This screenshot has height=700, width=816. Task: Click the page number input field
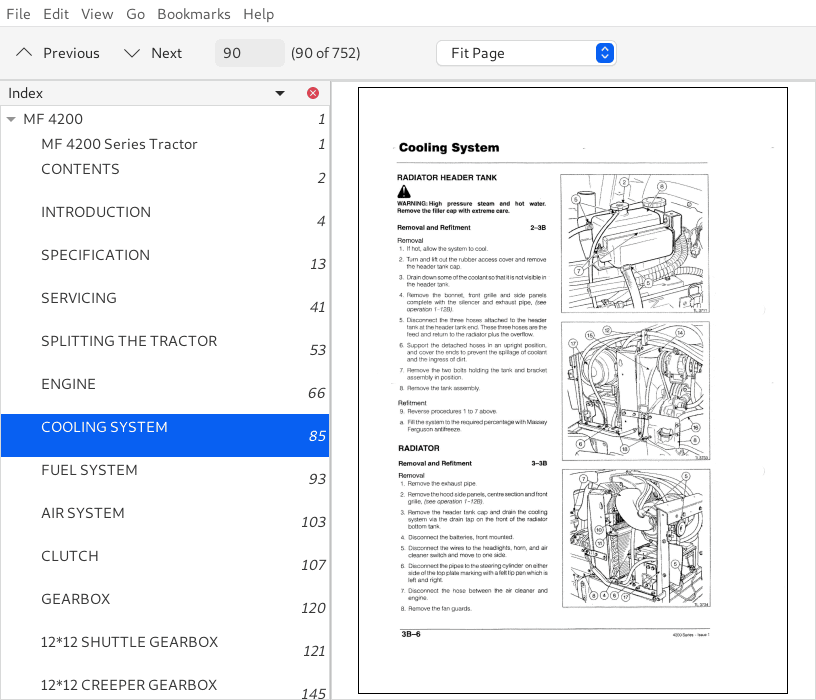(249, 52)
